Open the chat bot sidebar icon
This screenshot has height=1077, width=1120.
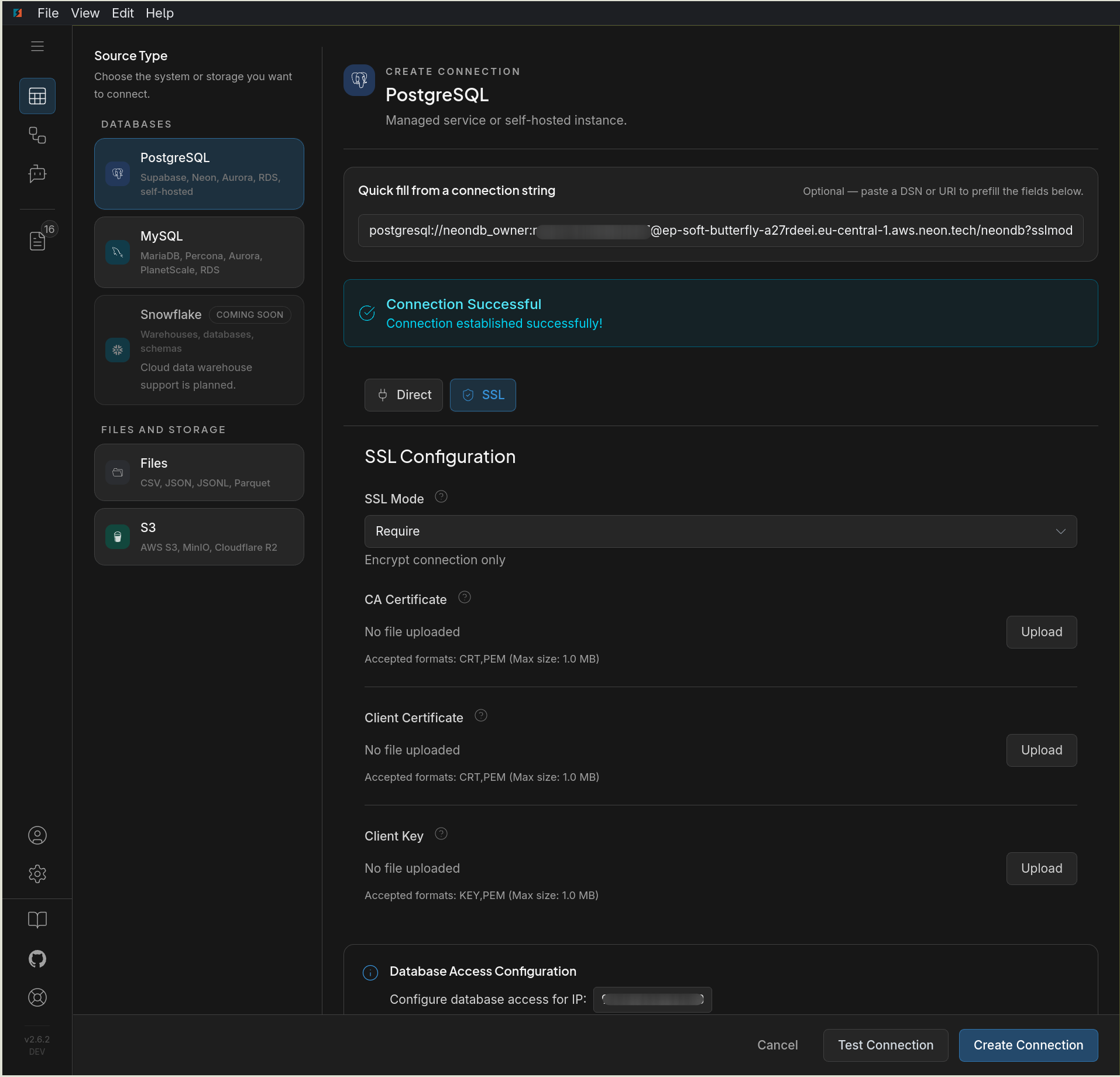[37, 174]
